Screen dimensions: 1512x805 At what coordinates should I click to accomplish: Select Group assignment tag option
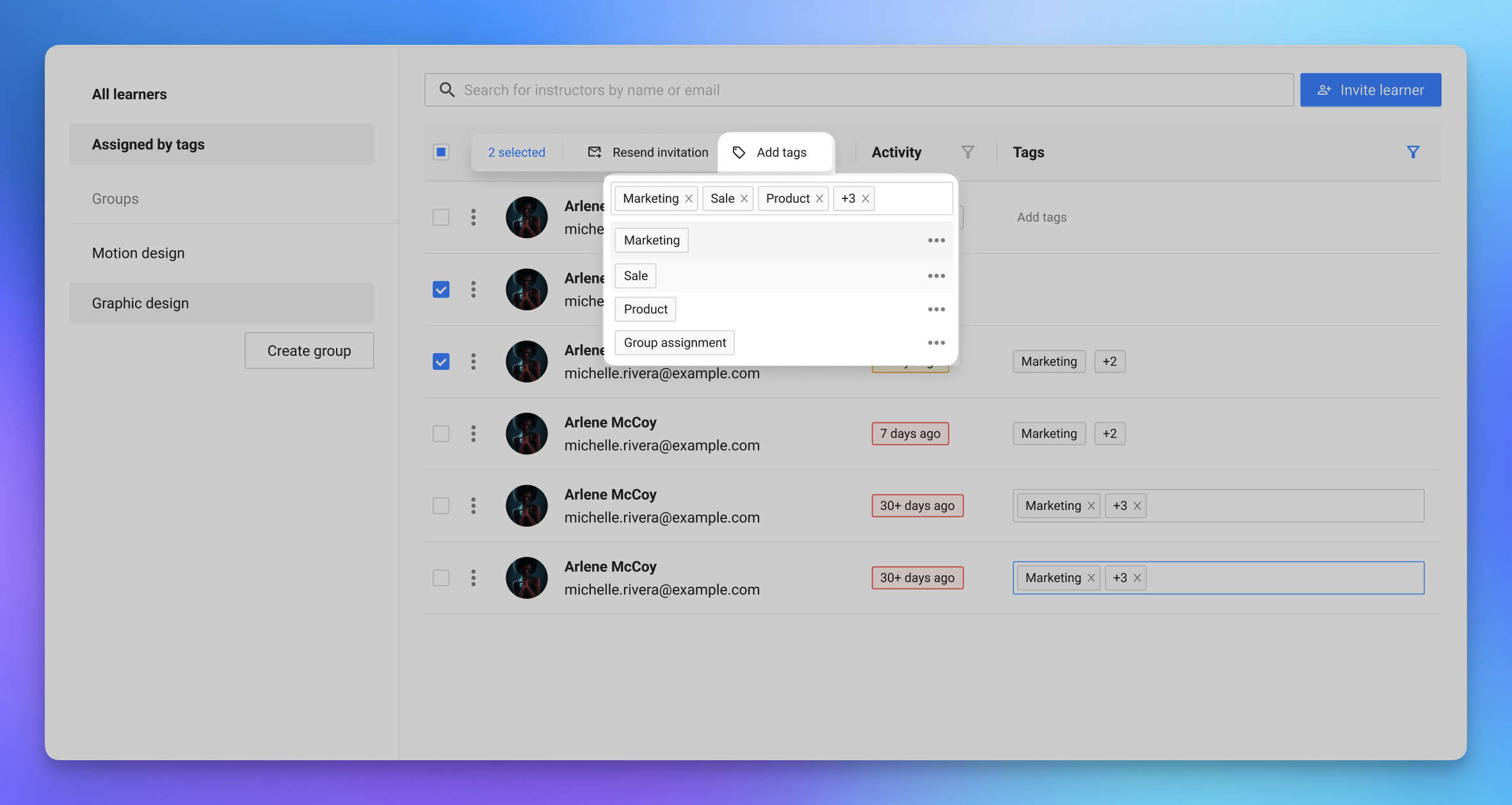(x=675, y=343)
